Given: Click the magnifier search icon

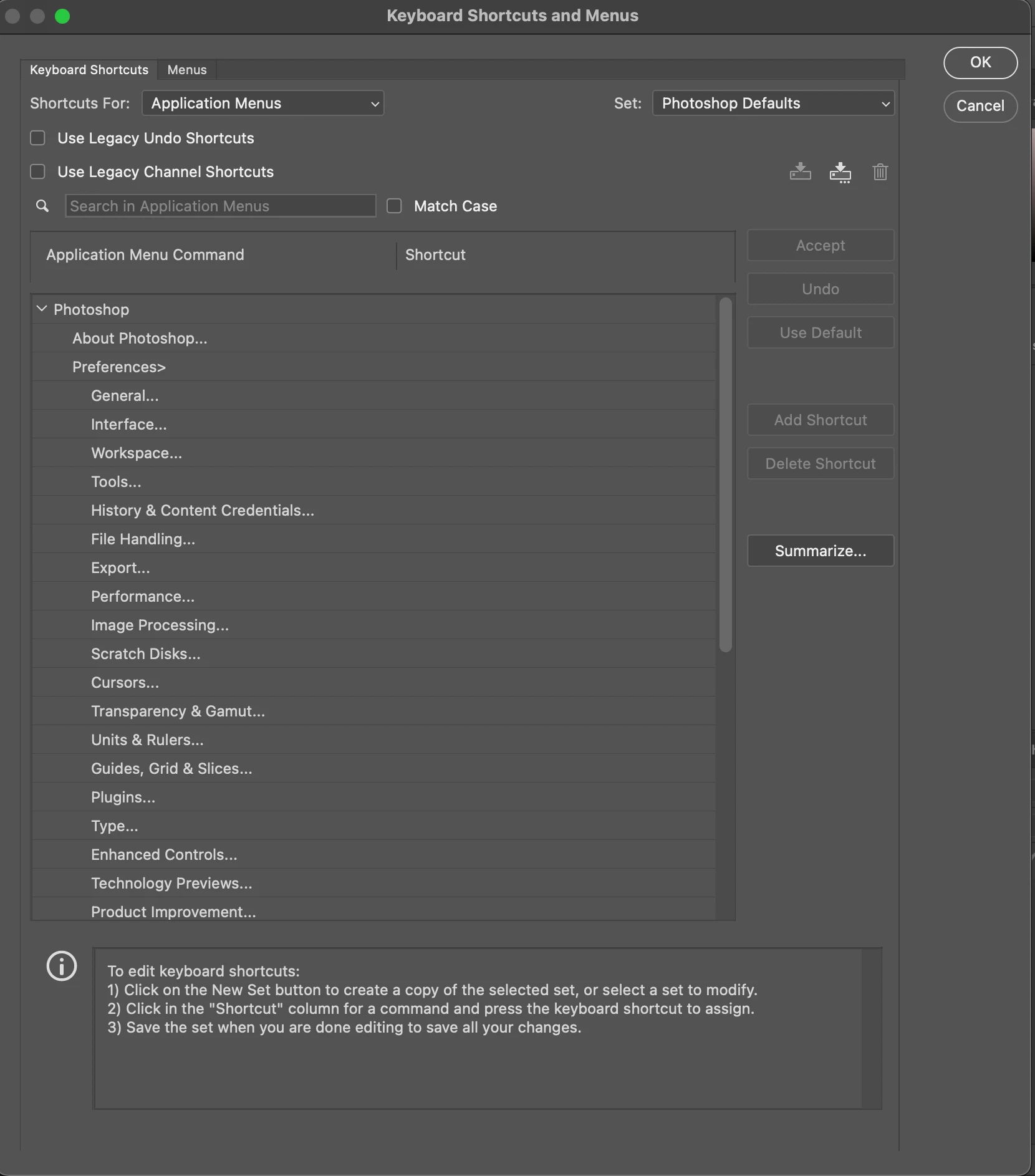Looking at the screenshot, I should (x=42, y=206).
